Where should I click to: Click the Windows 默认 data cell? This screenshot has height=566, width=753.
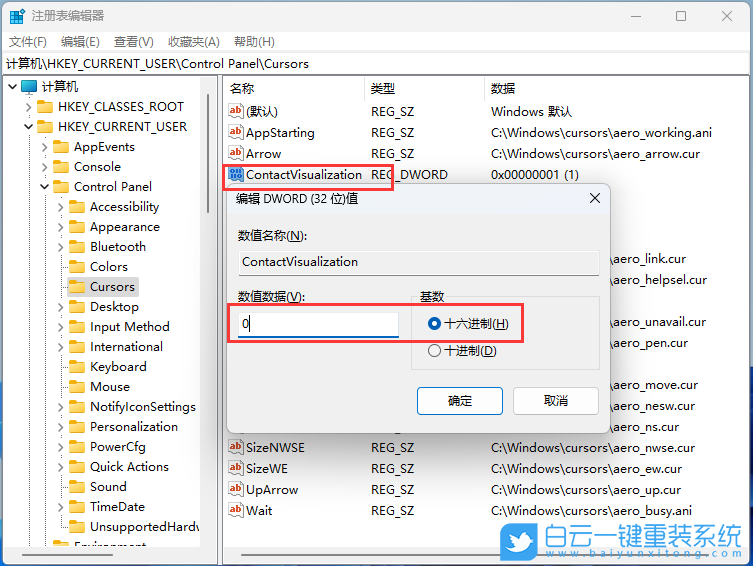(x=531, y=111)
